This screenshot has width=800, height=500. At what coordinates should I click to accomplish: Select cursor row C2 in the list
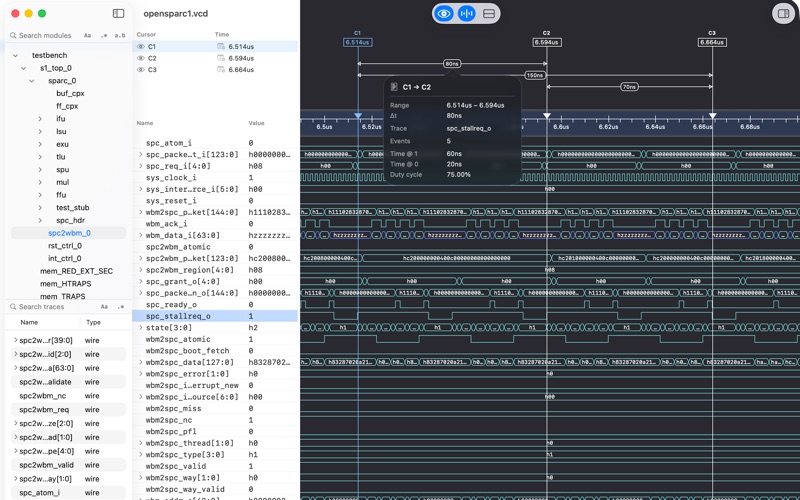[215, 58]
